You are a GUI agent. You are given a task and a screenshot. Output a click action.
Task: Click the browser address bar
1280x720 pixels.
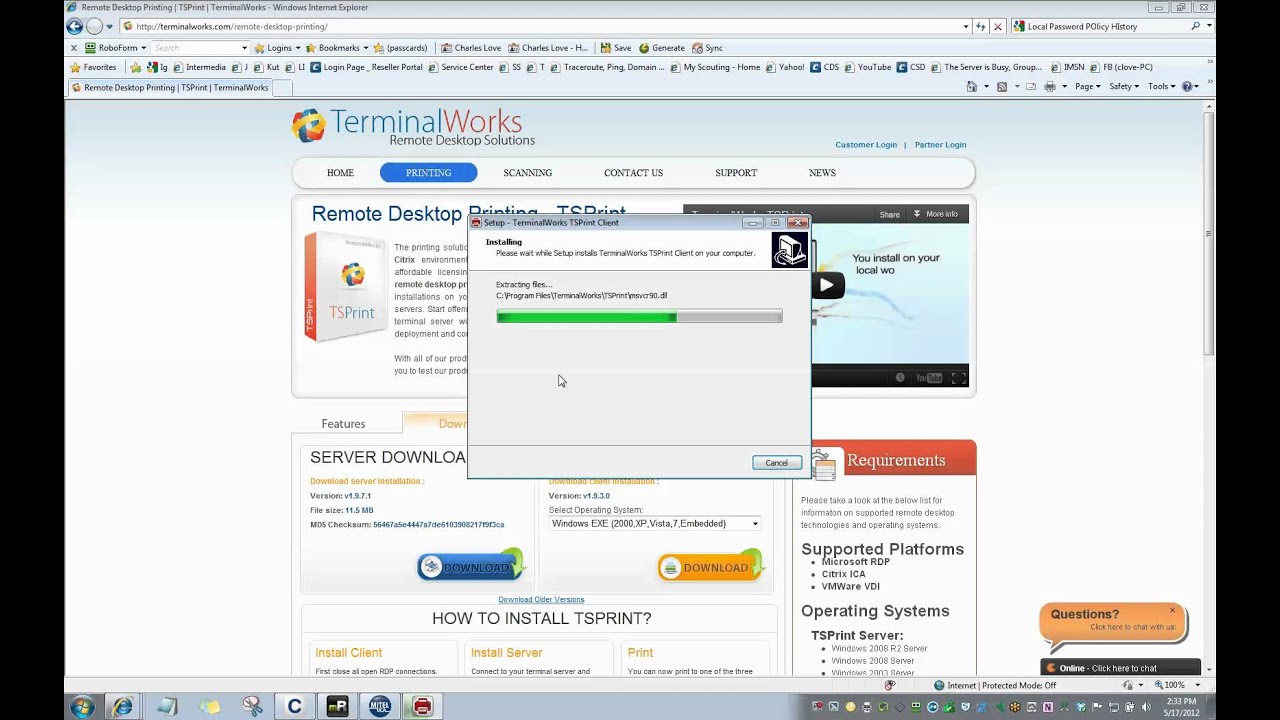point(545,27)
